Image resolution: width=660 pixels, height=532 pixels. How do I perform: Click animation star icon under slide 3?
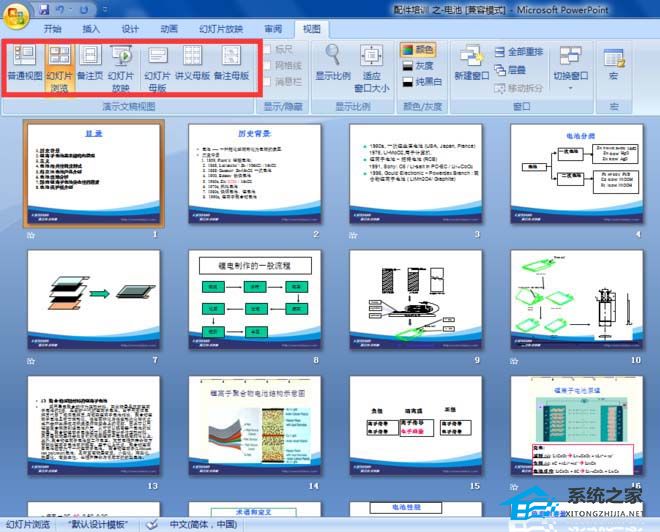click(353, 235)
